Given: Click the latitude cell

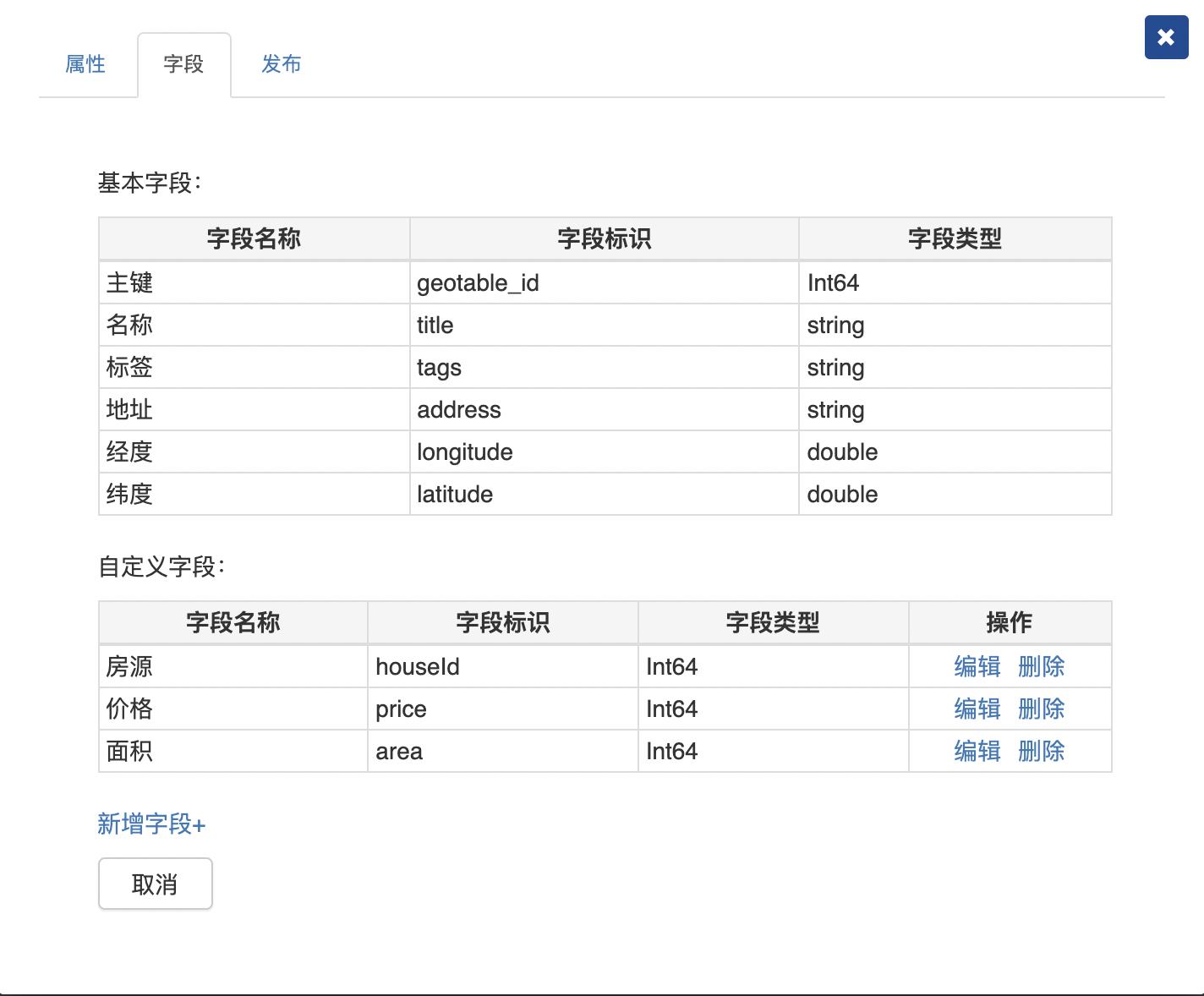Looking at the screenshot, I should point(605,494).
